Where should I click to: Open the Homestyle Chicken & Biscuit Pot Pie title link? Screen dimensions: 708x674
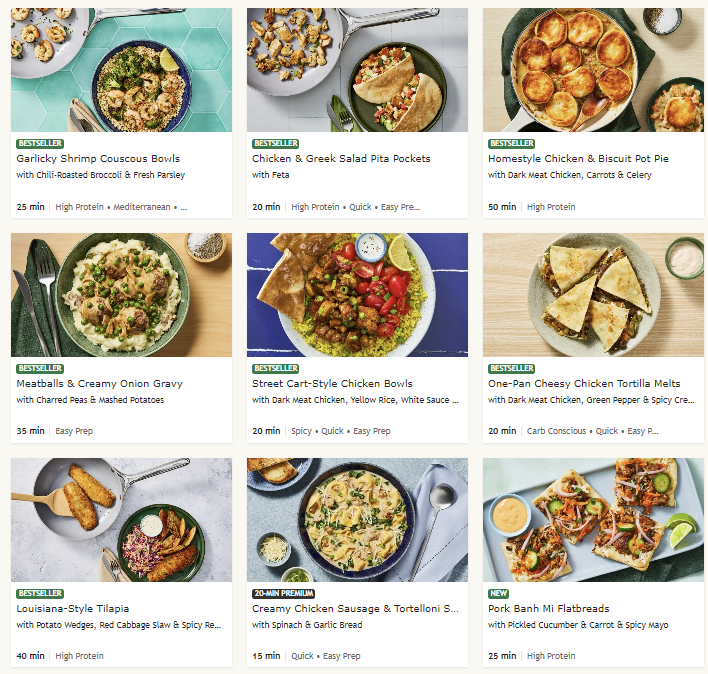[578, 158]
